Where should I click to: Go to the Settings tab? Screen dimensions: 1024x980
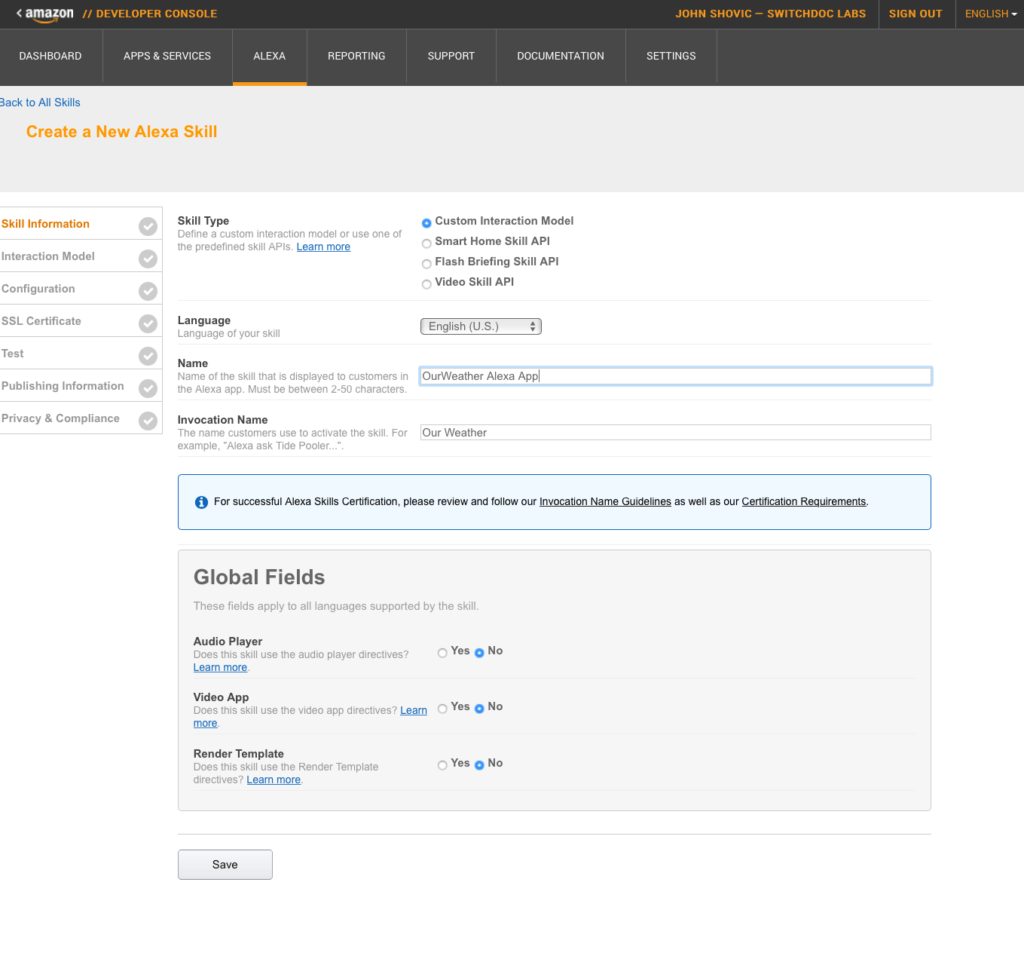671,56
